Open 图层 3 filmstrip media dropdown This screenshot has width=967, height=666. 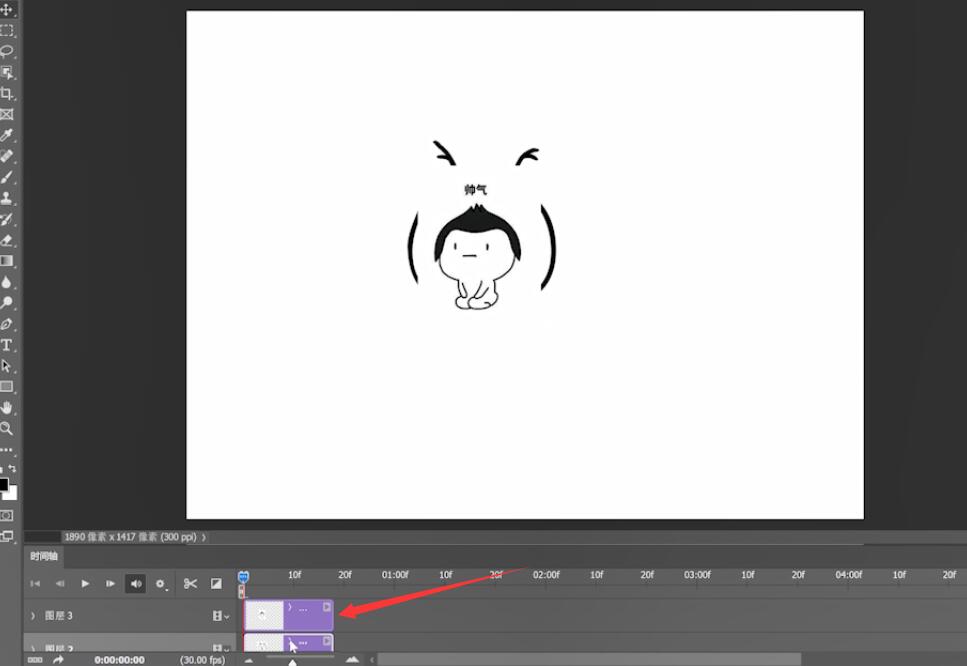[220, 615]
